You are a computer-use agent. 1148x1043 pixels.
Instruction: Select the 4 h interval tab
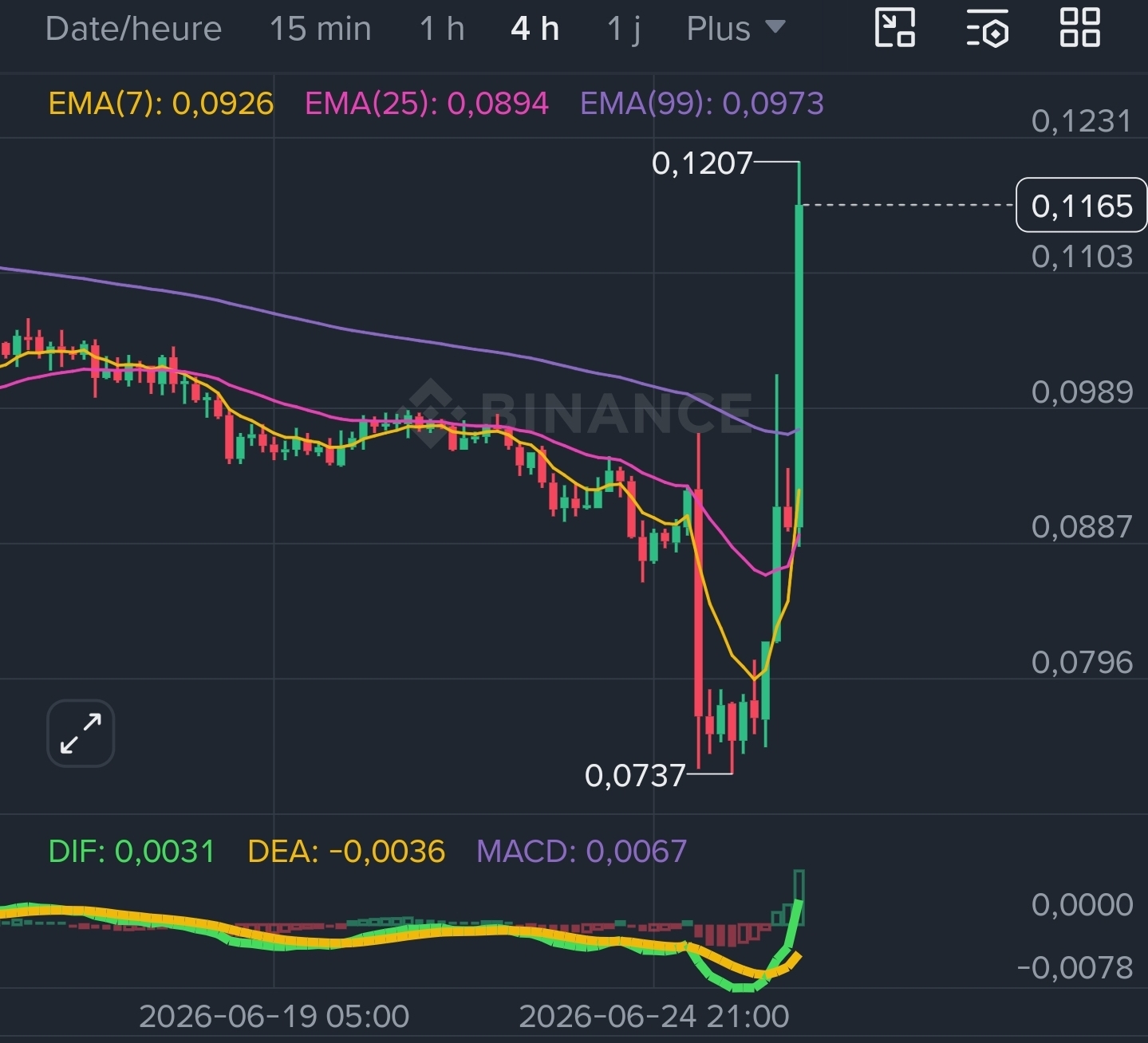pos(535,29)
